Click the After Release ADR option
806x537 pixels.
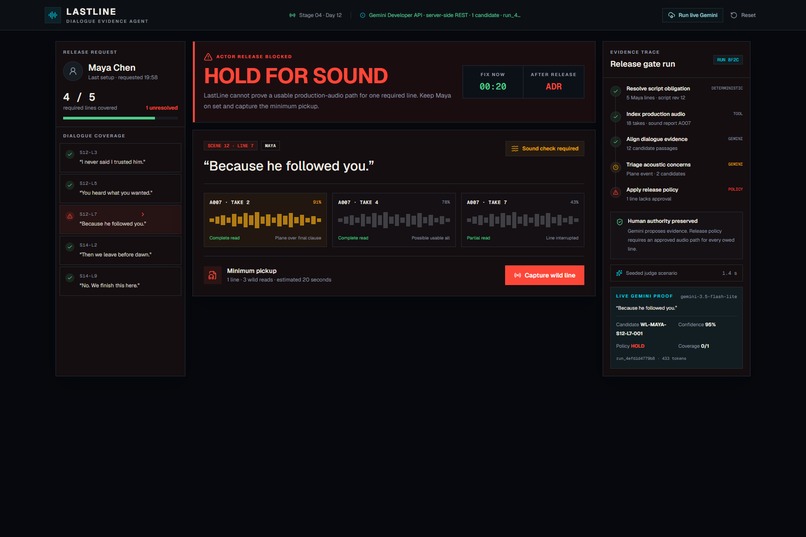click(x=554, y=82)
